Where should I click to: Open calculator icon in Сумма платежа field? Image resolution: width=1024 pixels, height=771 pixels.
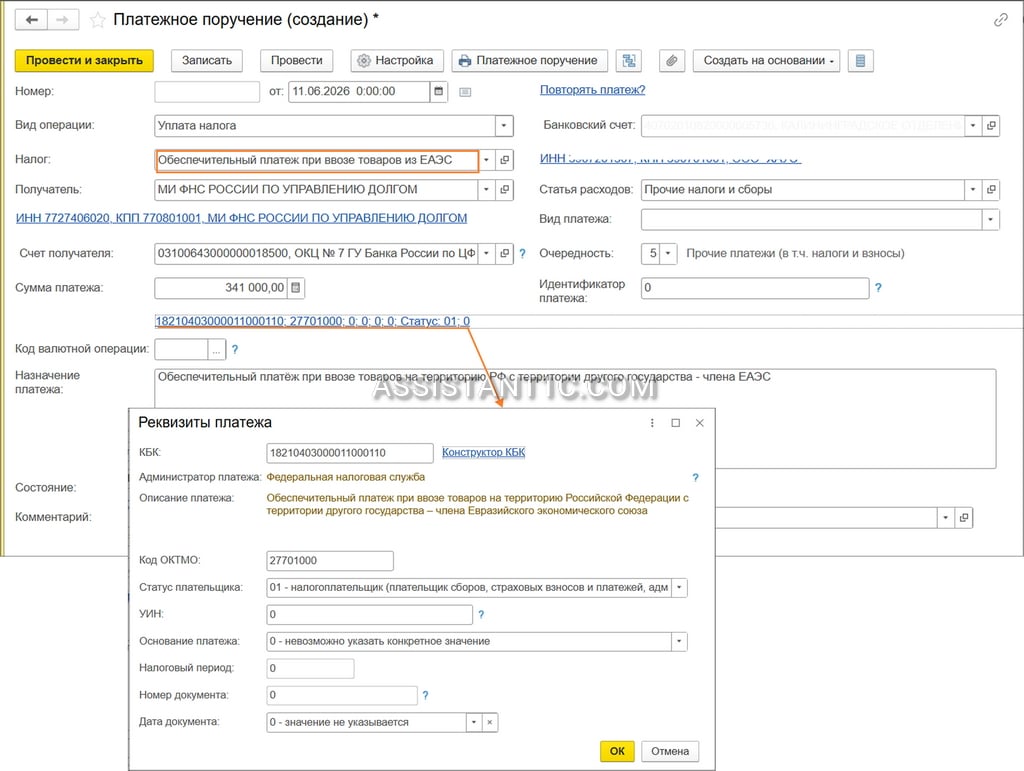click(x=296, y=288)
